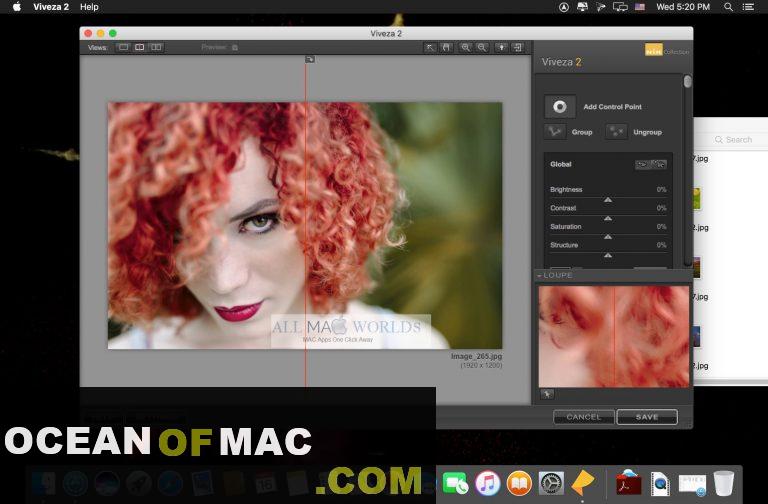
Task: Click the Structure 0% value
Action: pyautogui.click(x=661, y=245)
